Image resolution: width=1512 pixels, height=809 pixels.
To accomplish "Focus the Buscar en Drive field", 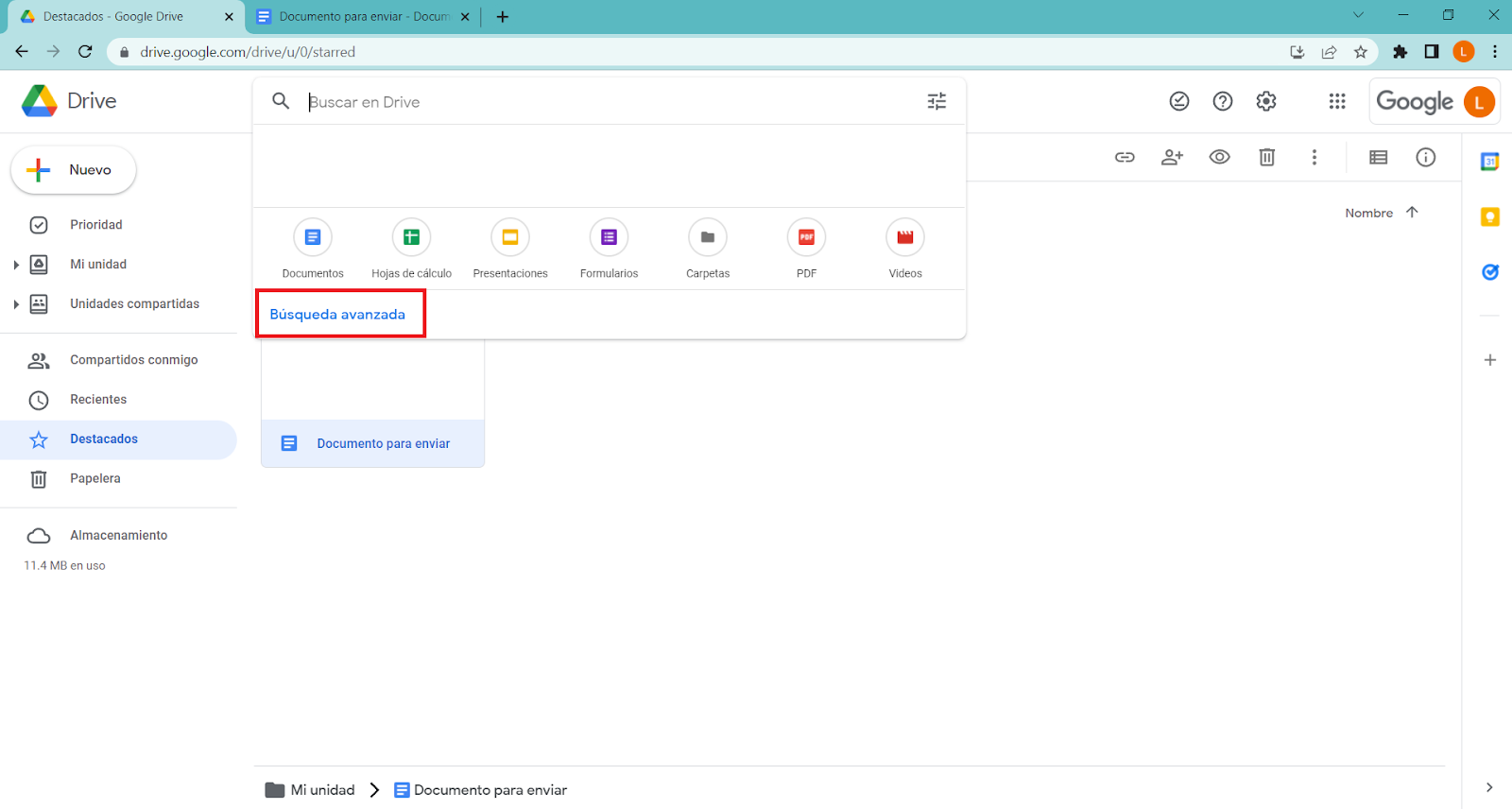I will [x=610, y=102].
